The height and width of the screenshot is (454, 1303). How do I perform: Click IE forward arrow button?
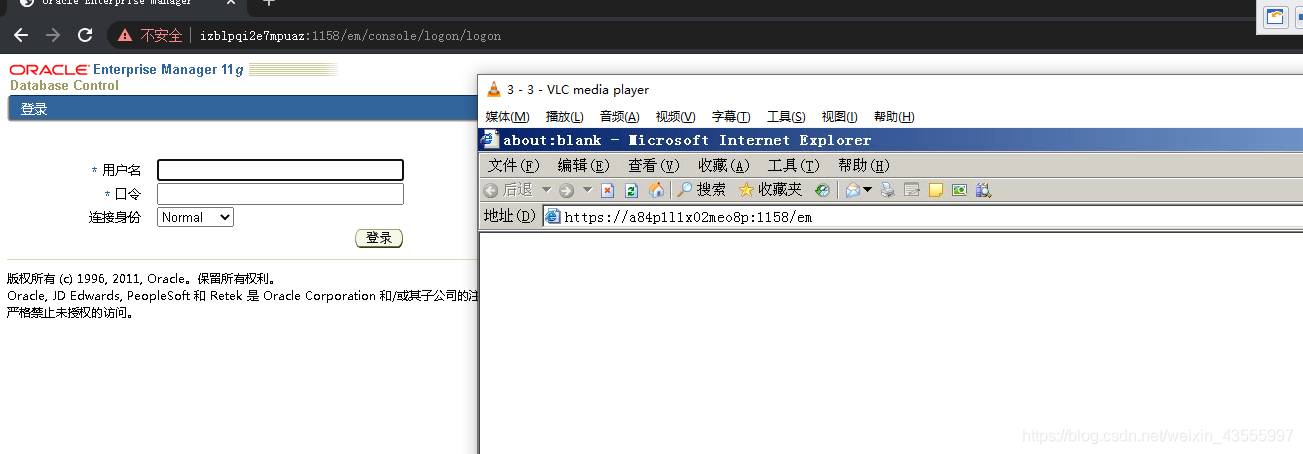(566, 190)
